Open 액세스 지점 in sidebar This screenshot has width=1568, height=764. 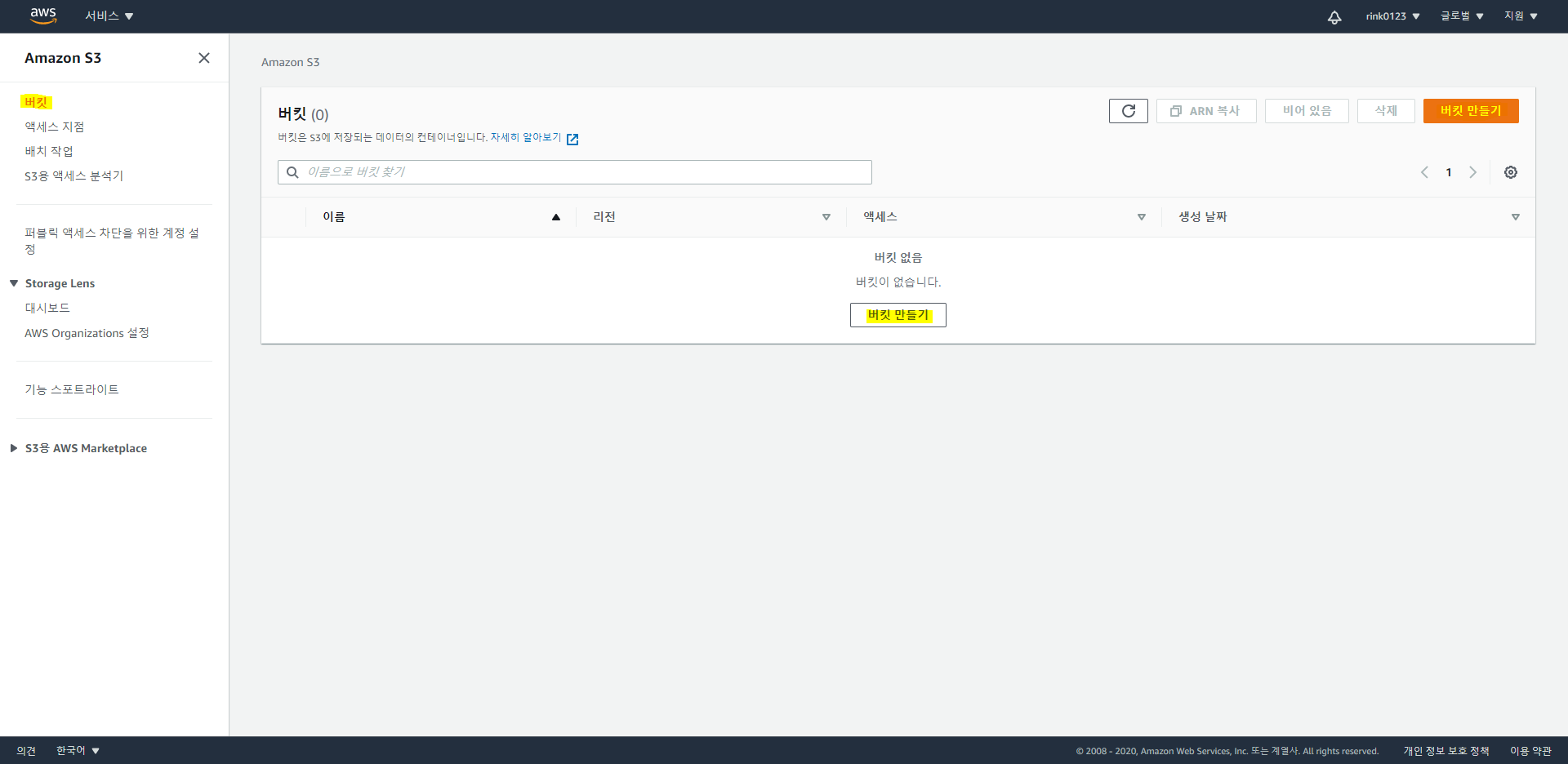pos(55,127)
